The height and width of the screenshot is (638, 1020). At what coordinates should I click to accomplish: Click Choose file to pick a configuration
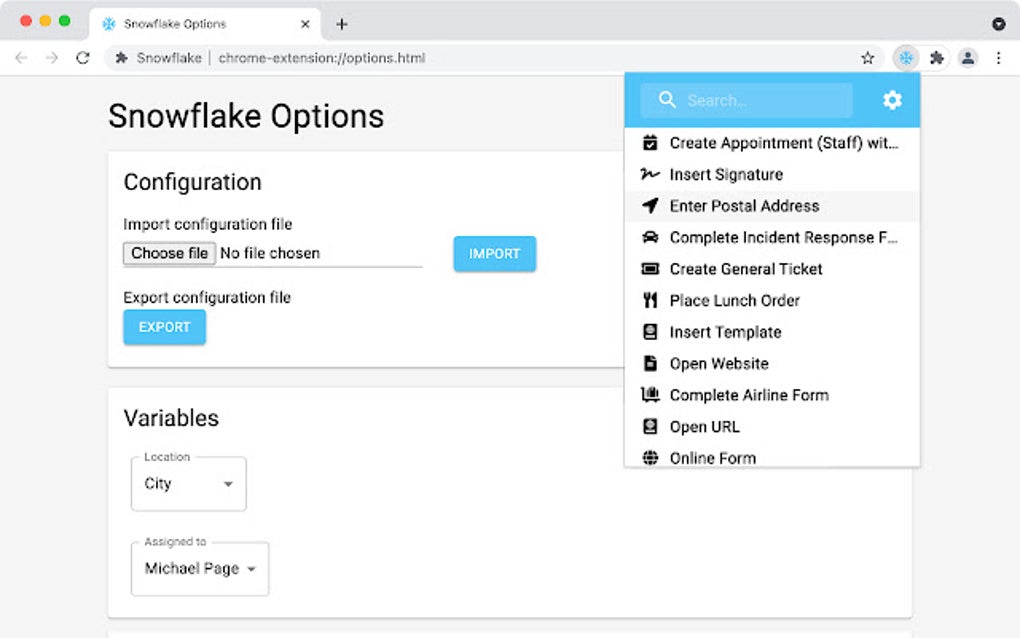pos(168,253)
